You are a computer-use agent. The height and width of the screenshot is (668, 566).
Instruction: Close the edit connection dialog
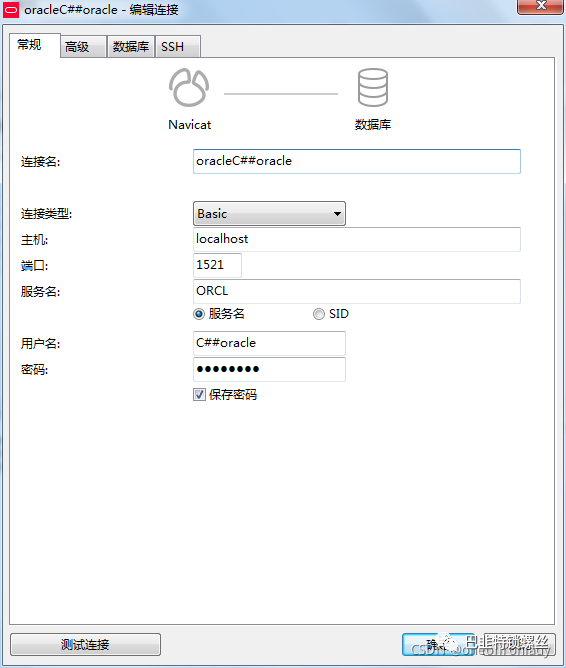pyautogui.click(x=540, y=6)
